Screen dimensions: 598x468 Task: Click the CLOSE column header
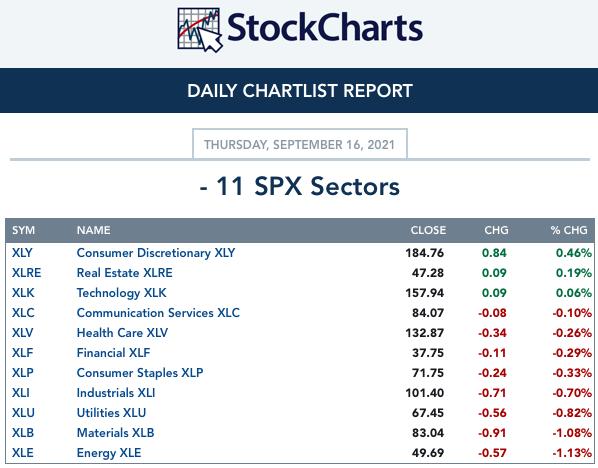click(x=428, y=230)
